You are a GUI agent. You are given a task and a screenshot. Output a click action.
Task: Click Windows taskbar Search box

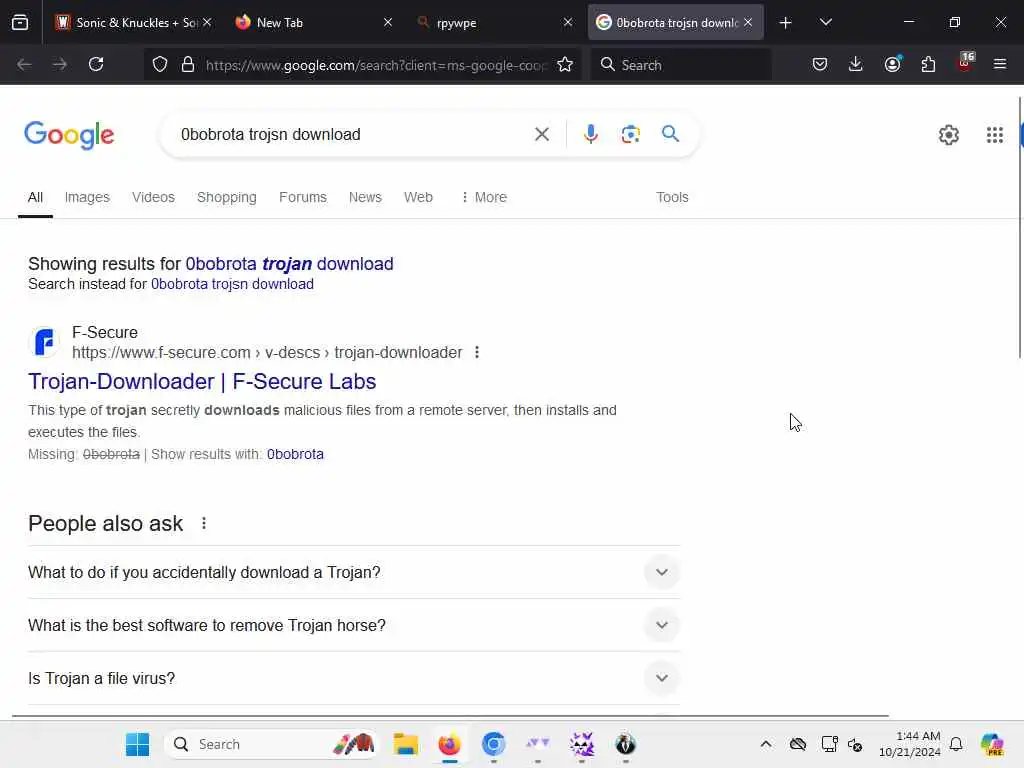coord(271,744)
